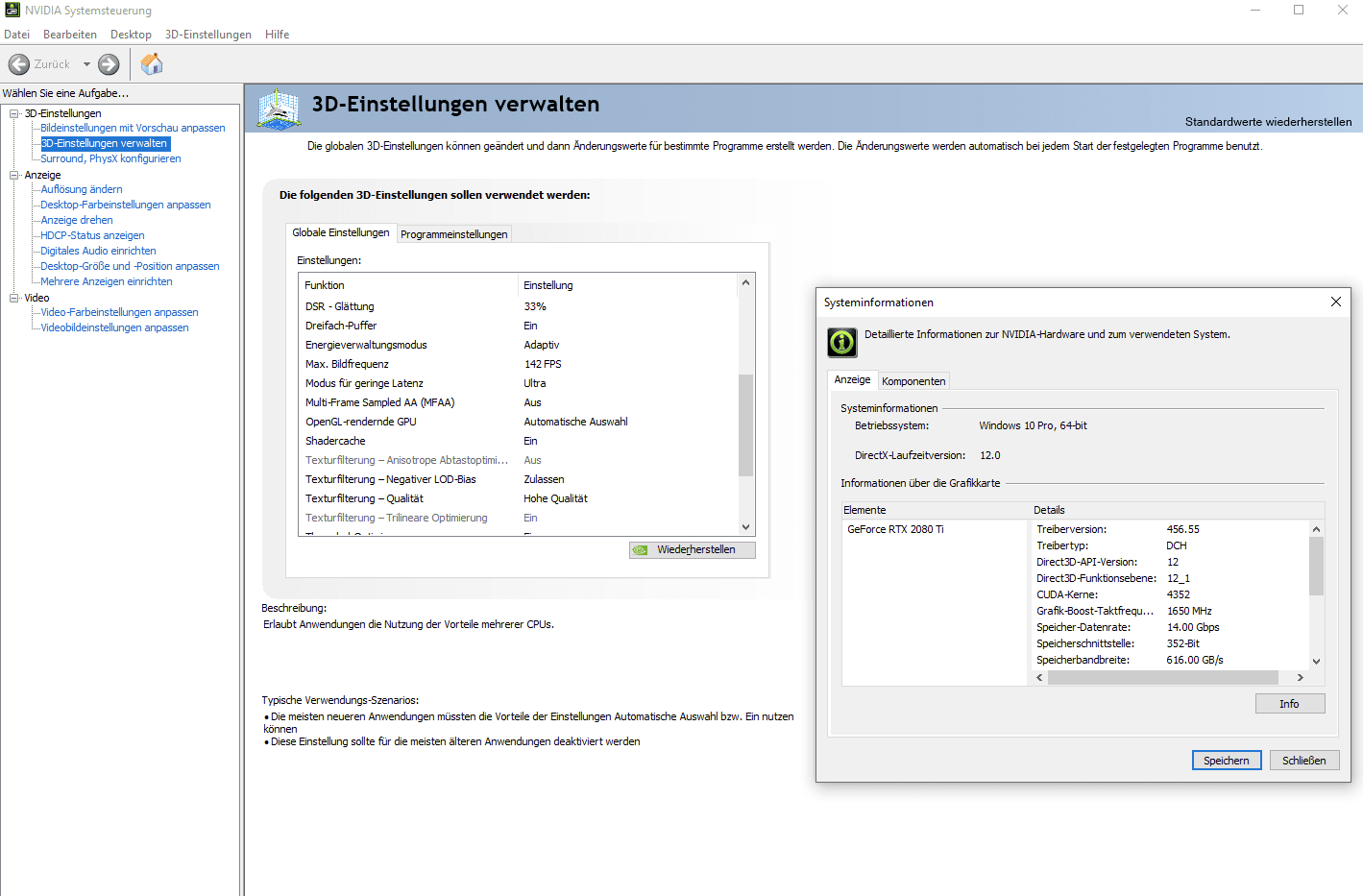
Task: Select Modus für geringe Latenz row
Action: tap(519, 383)
